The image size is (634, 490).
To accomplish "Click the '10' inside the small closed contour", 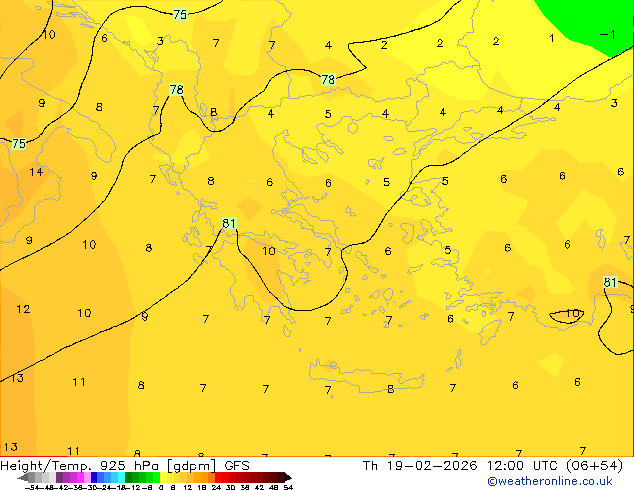I will pyautogui.click(x=573, y=313).
